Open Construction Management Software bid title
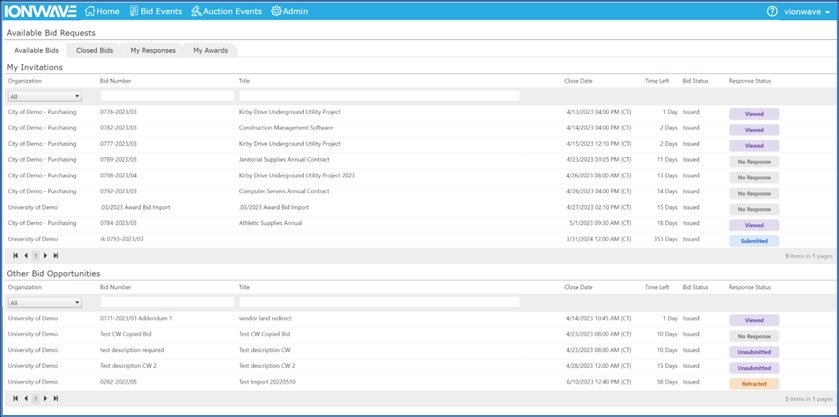Viewport: 839px width, 417px height. pyautogui.click(x=286, y=128)
